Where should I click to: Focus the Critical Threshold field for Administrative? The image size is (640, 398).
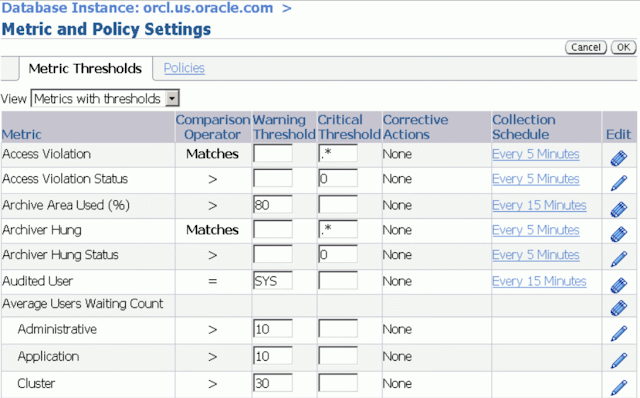(338, 329)
